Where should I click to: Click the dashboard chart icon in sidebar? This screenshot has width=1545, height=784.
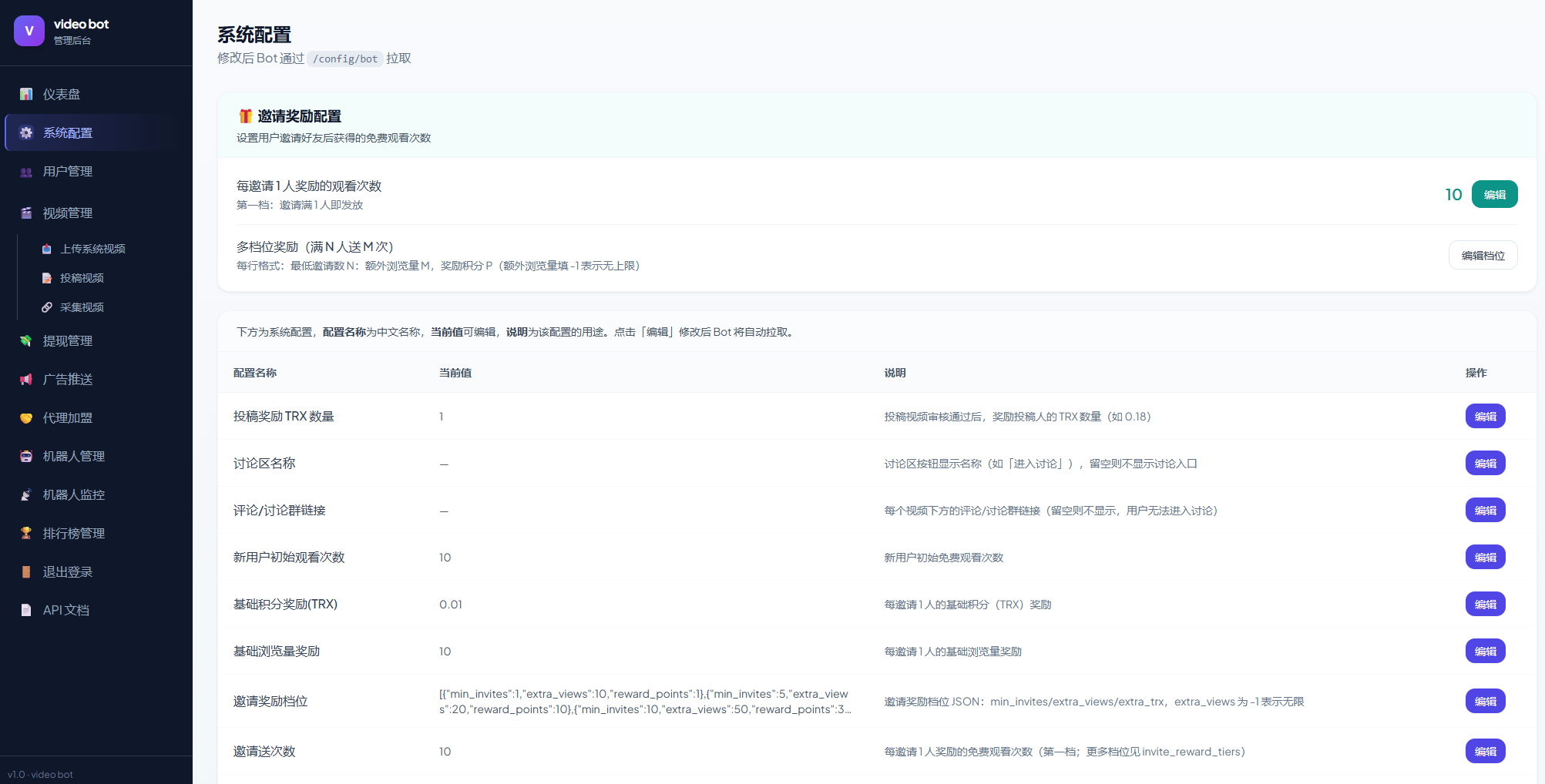coord(26,94)
